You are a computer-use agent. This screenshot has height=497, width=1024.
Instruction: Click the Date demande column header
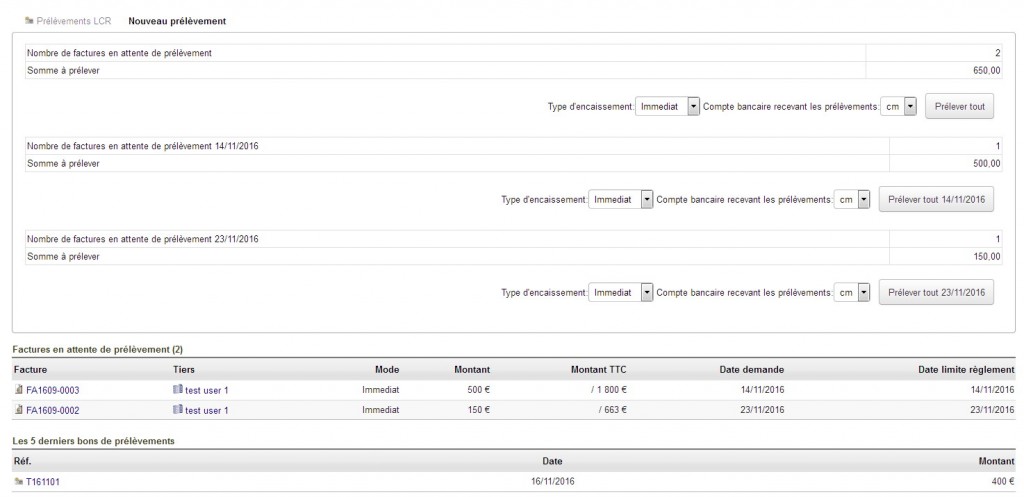point(752,370)
